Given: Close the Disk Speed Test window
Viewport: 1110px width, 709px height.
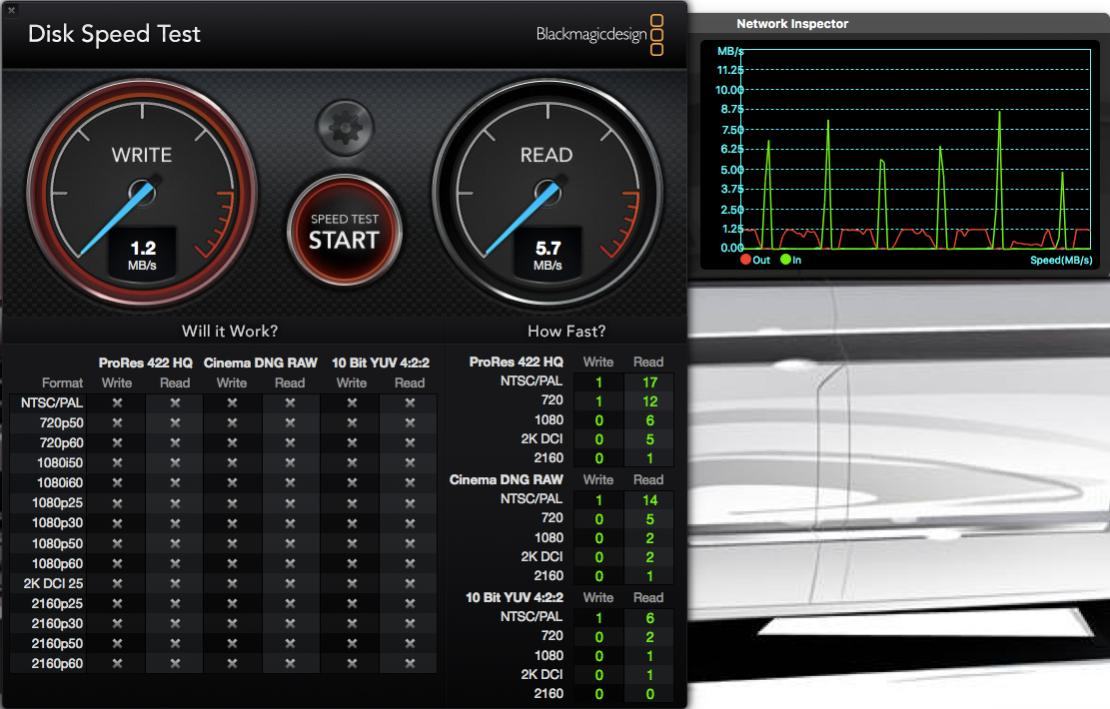Looking at the screenshot, I should (11, 10).
